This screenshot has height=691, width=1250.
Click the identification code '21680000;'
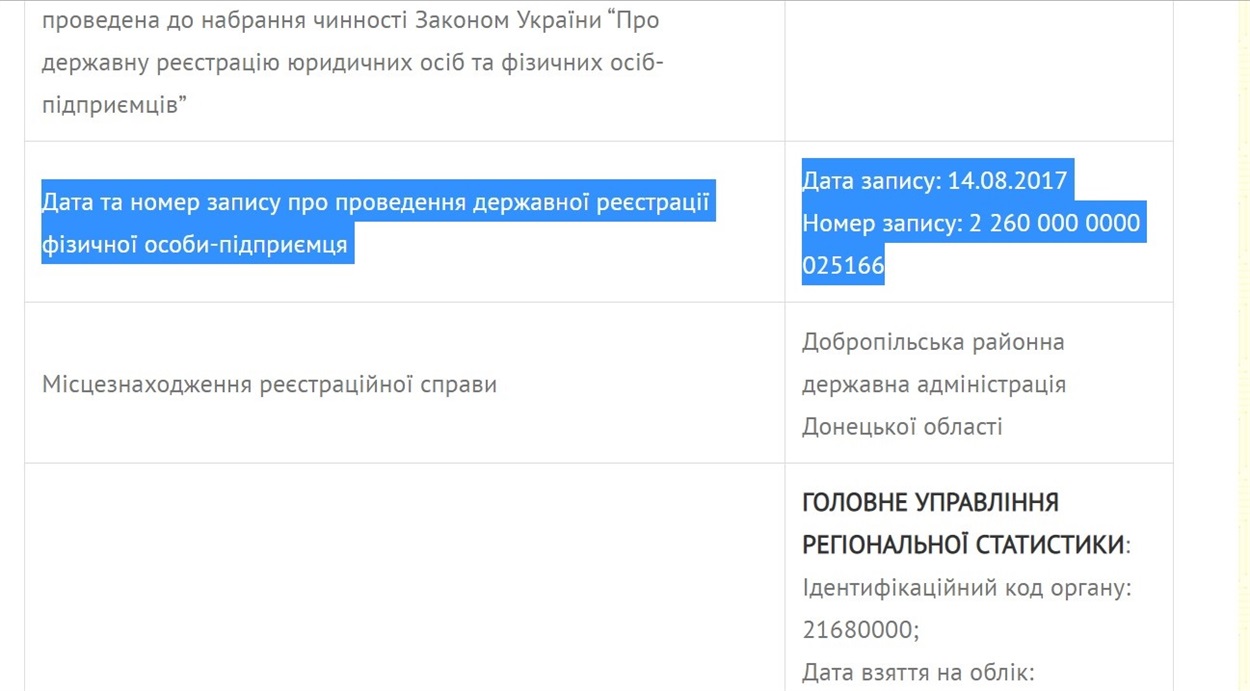pos(860,630)
